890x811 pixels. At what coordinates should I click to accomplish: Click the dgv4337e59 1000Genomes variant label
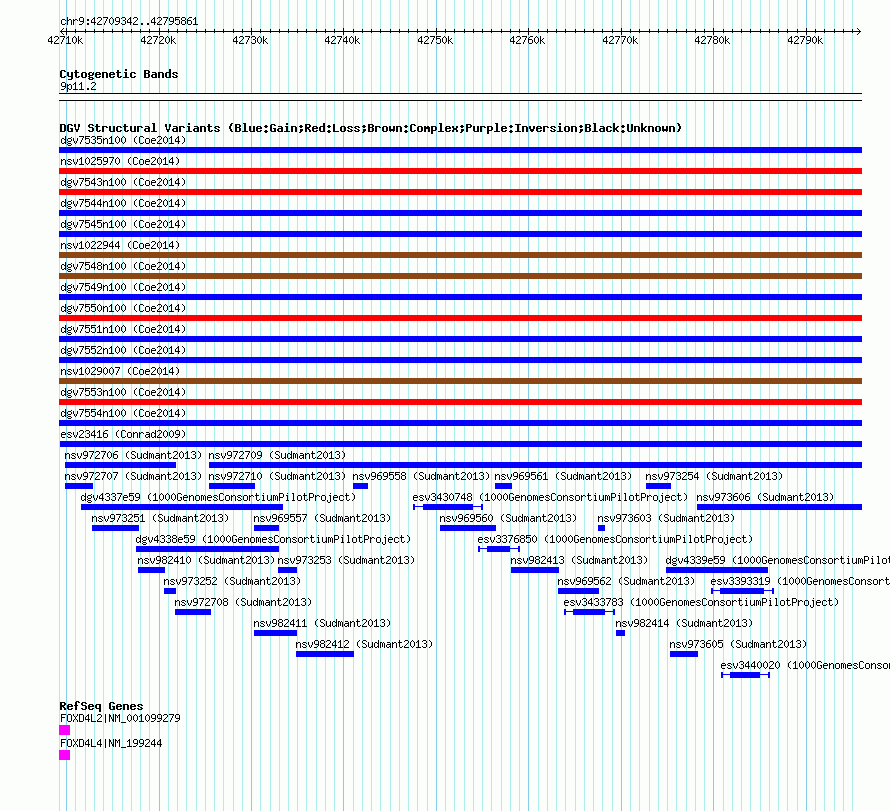218,497
